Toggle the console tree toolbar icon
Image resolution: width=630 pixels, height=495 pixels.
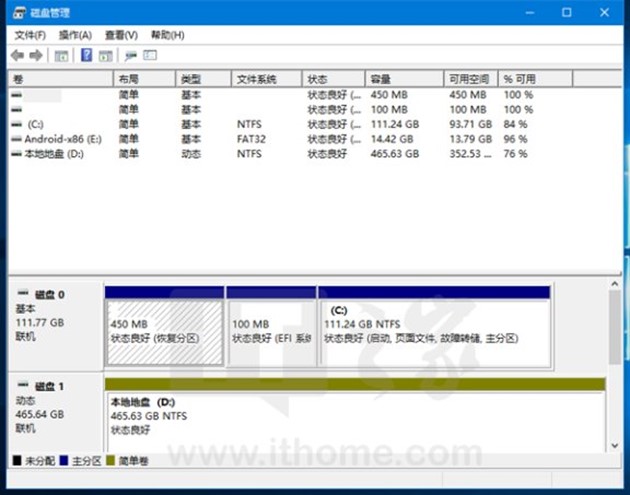click(x=61, y=56)
